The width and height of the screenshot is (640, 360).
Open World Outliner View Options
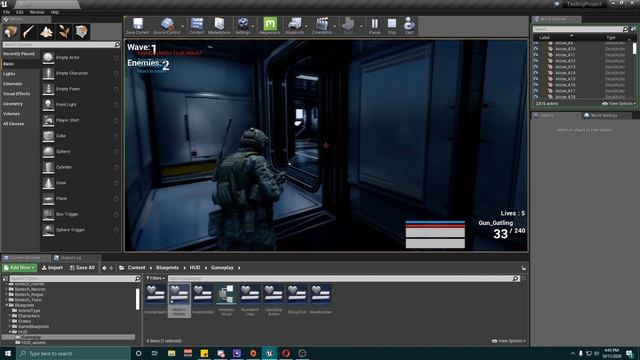[x=619, y=104]
